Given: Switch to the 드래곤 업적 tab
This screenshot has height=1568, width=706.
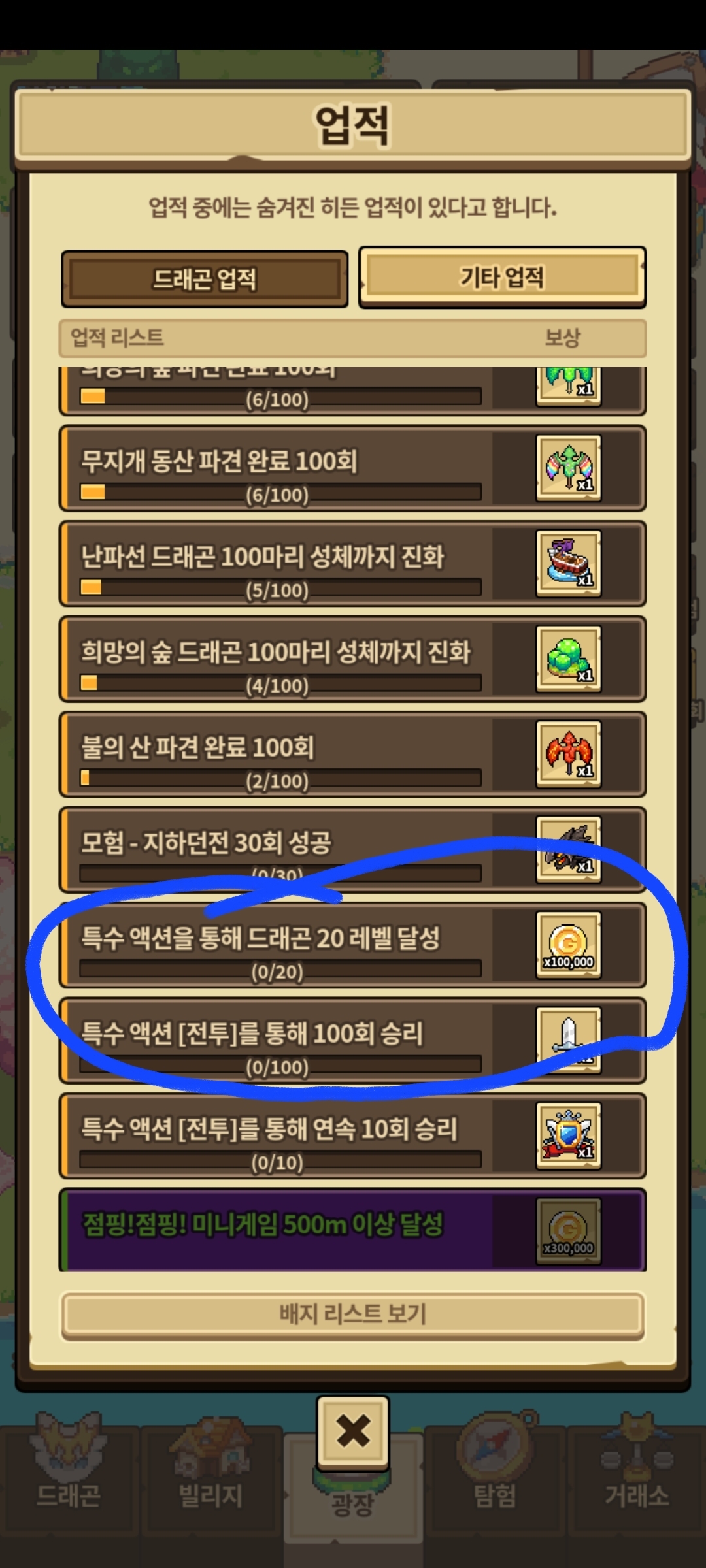Looking at the screenshot, I should click(205, 279).
